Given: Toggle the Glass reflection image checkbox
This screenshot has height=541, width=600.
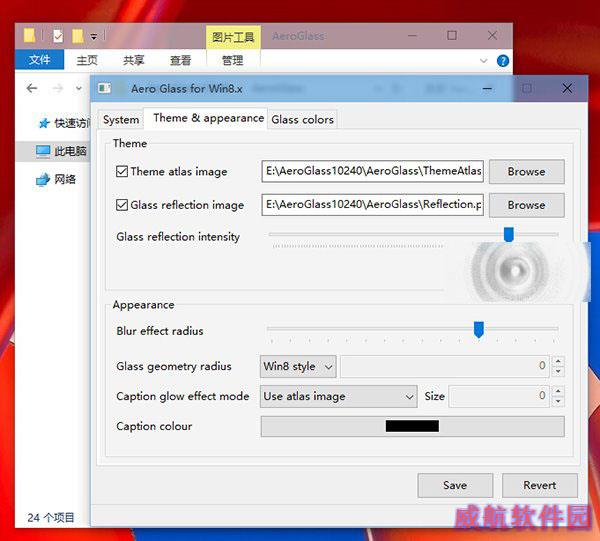Looking at the screenshot, I should (122, 205).
